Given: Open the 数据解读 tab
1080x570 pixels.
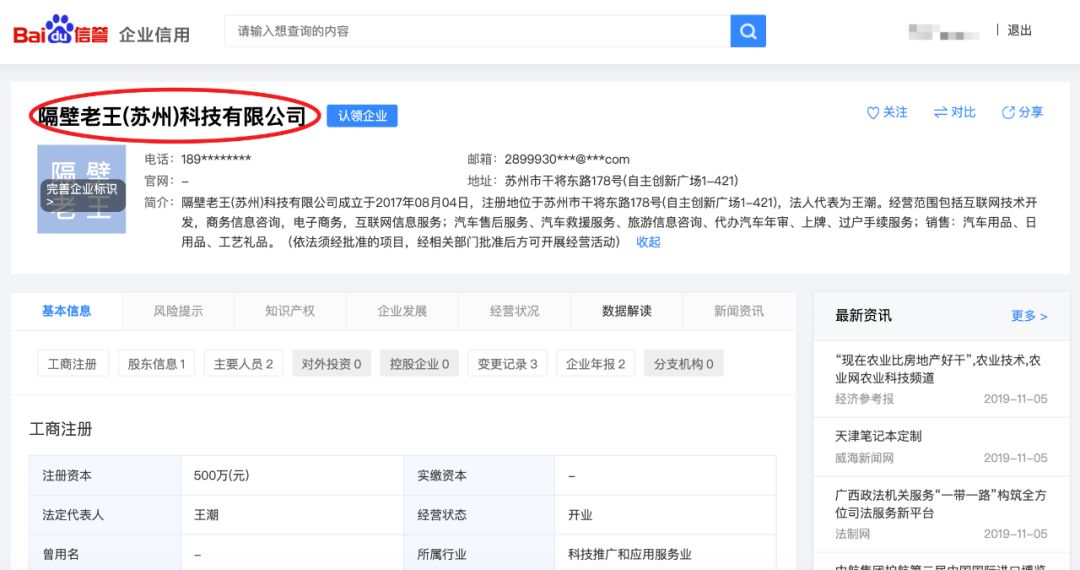Looking at the screenshot, I should click(x=626, y=311).
